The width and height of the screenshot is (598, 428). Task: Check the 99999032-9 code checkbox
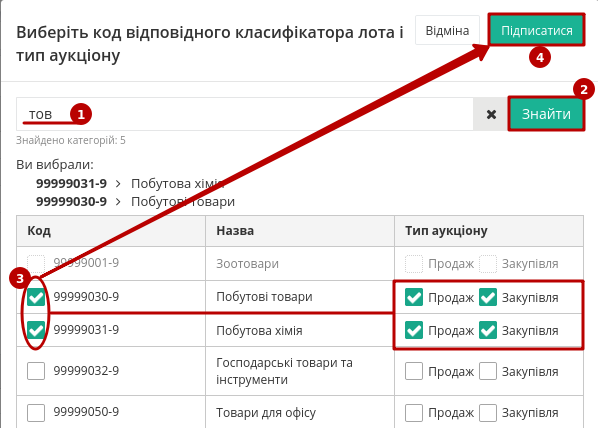tap(36, 371)
